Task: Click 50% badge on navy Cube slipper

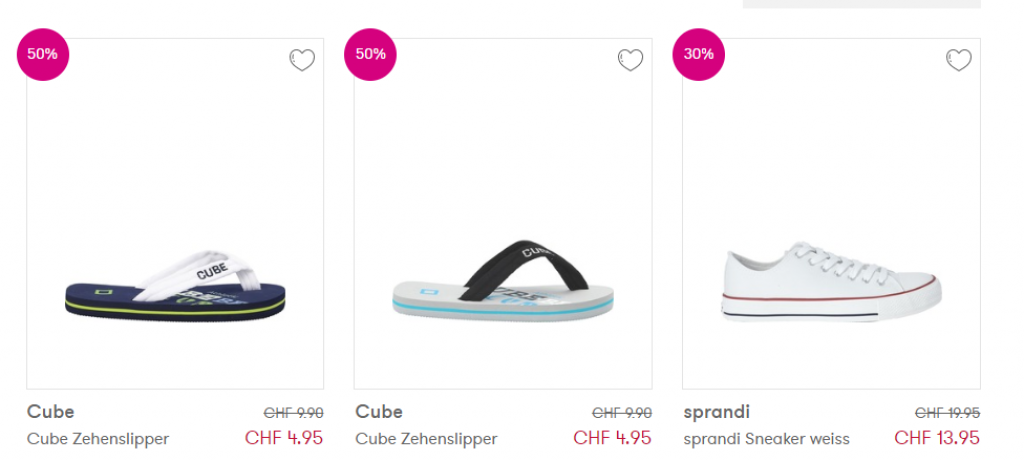Action: (x=42, y=55)
